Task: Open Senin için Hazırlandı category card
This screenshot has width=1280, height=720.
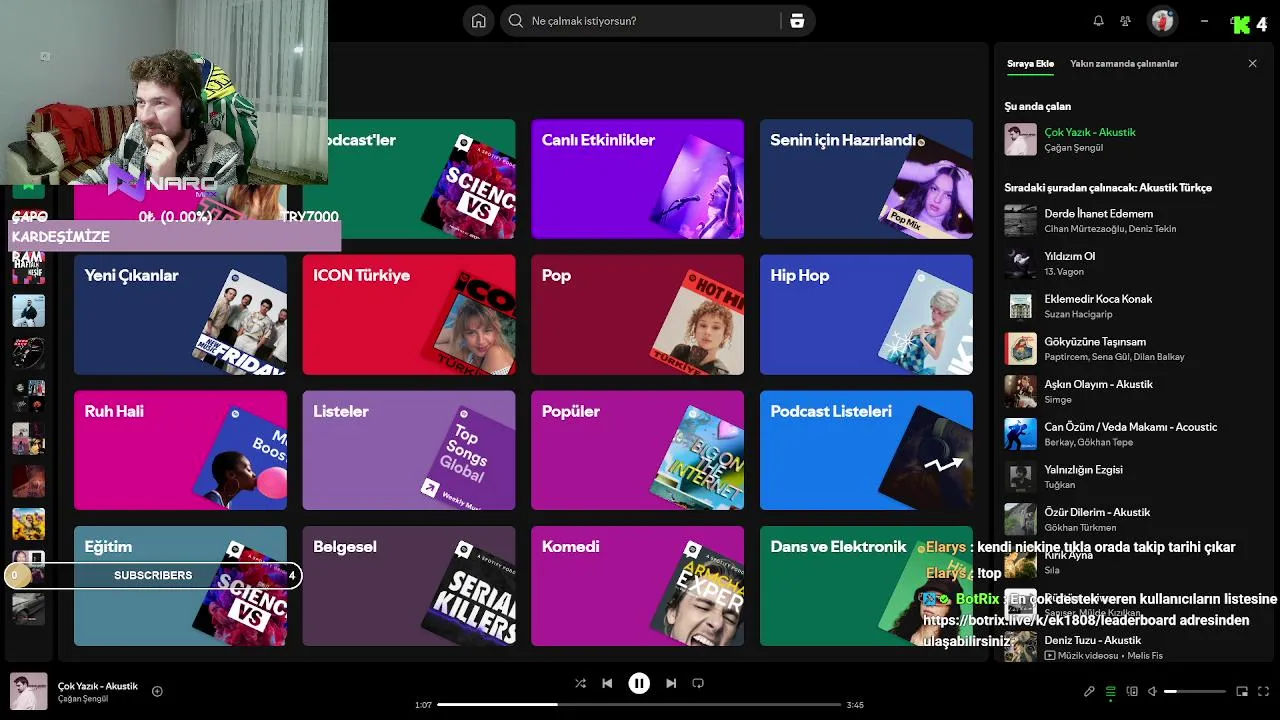Action: (866, 179)
